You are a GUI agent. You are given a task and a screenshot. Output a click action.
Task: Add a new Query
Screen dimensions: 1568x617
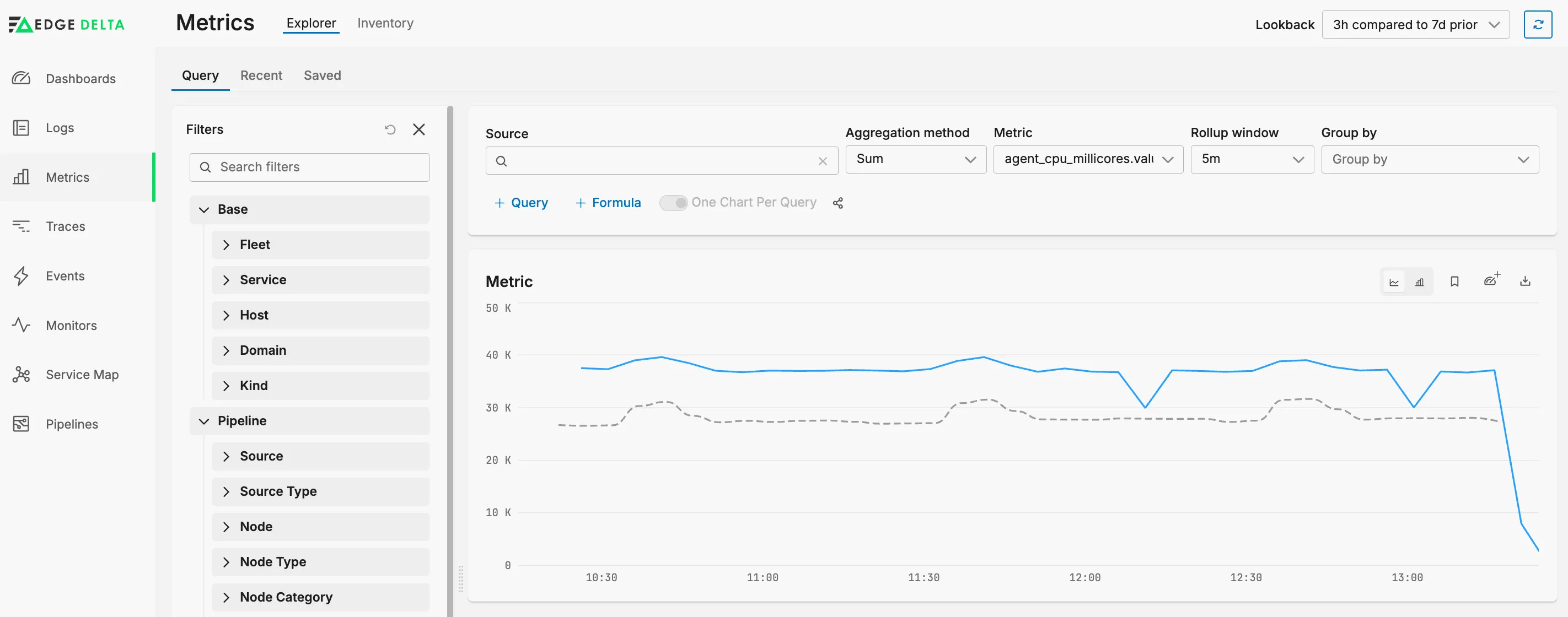521,203
